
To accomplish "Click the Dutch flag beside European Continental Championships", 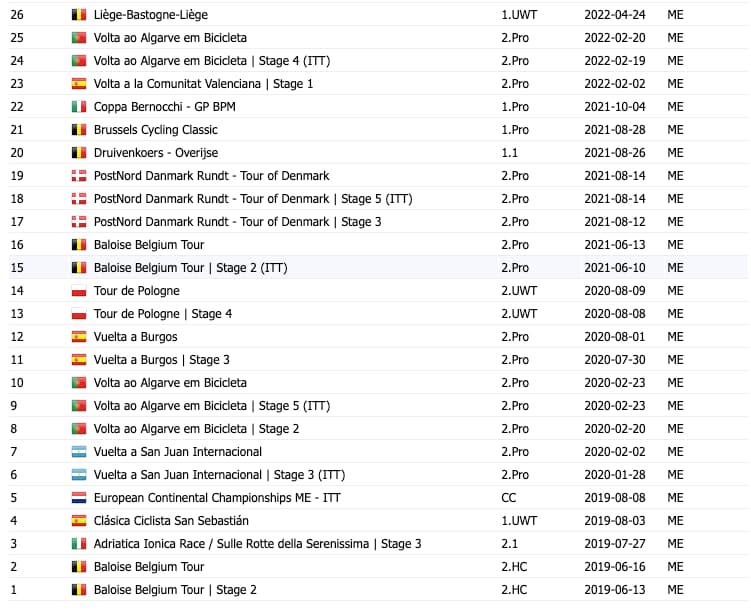I will click(x=79, y=498).
